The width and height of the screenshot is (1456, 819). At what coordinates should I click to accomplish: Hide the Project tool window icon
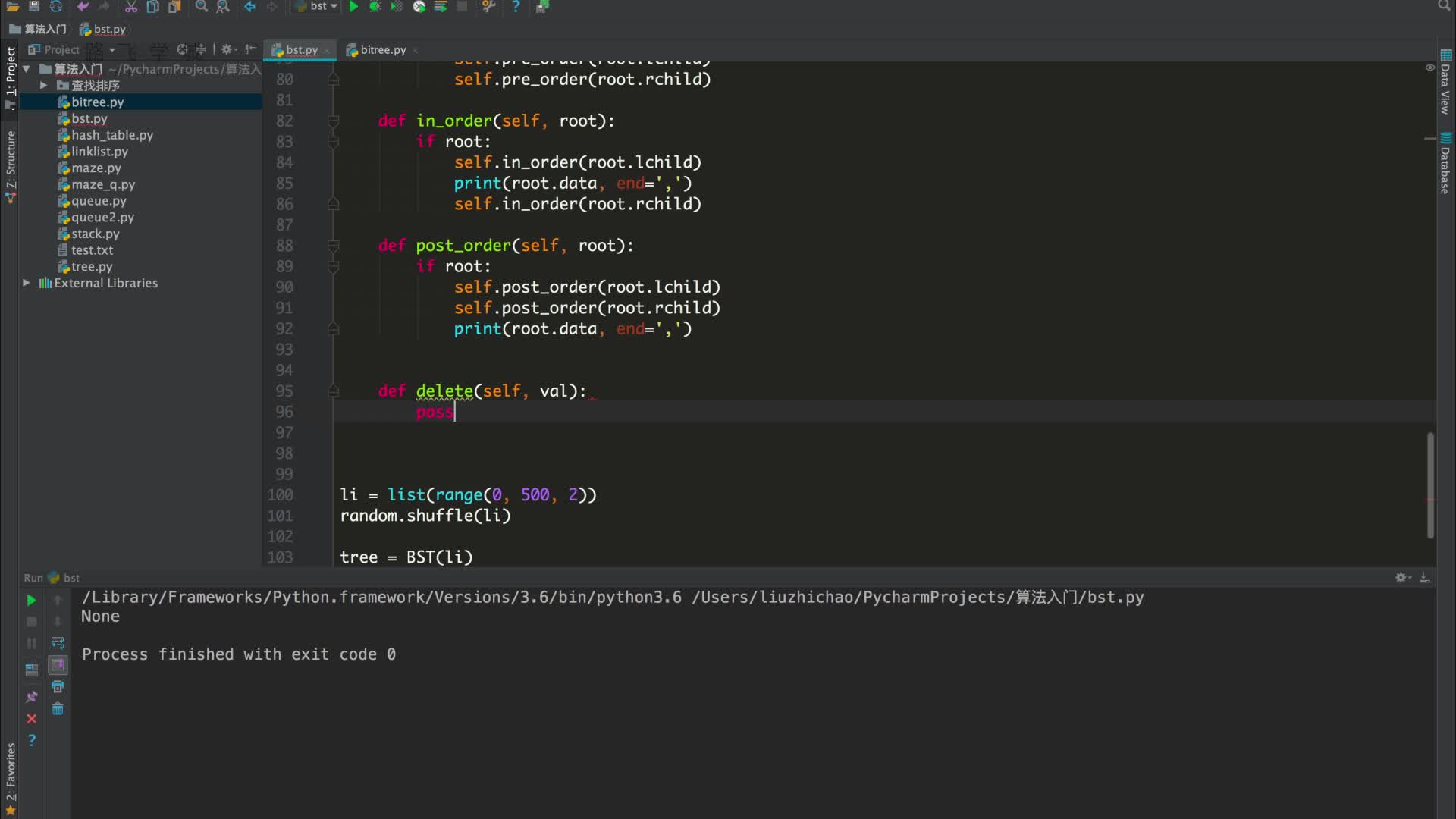click(249, 49)
